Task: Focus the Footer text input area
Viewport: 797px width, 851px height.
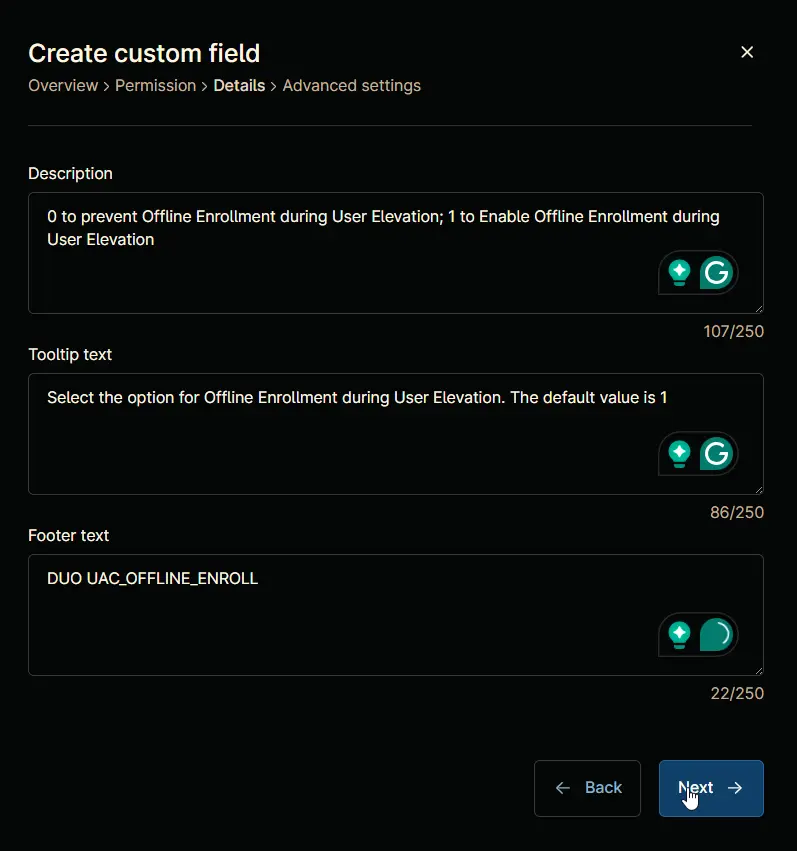Action: [396, 615]
